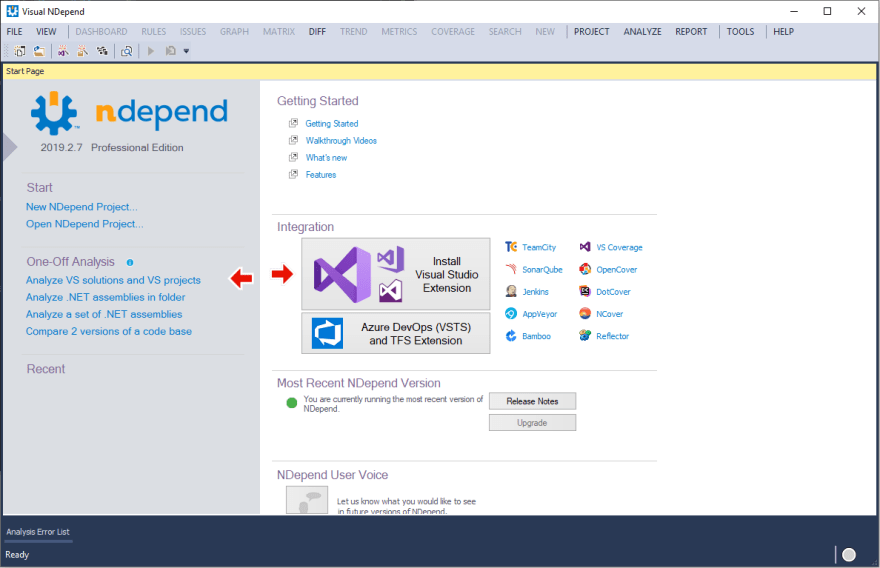Click Analyze a set of .NET assemblies
The height and width of the screenshot is (568, 880).
104,314
